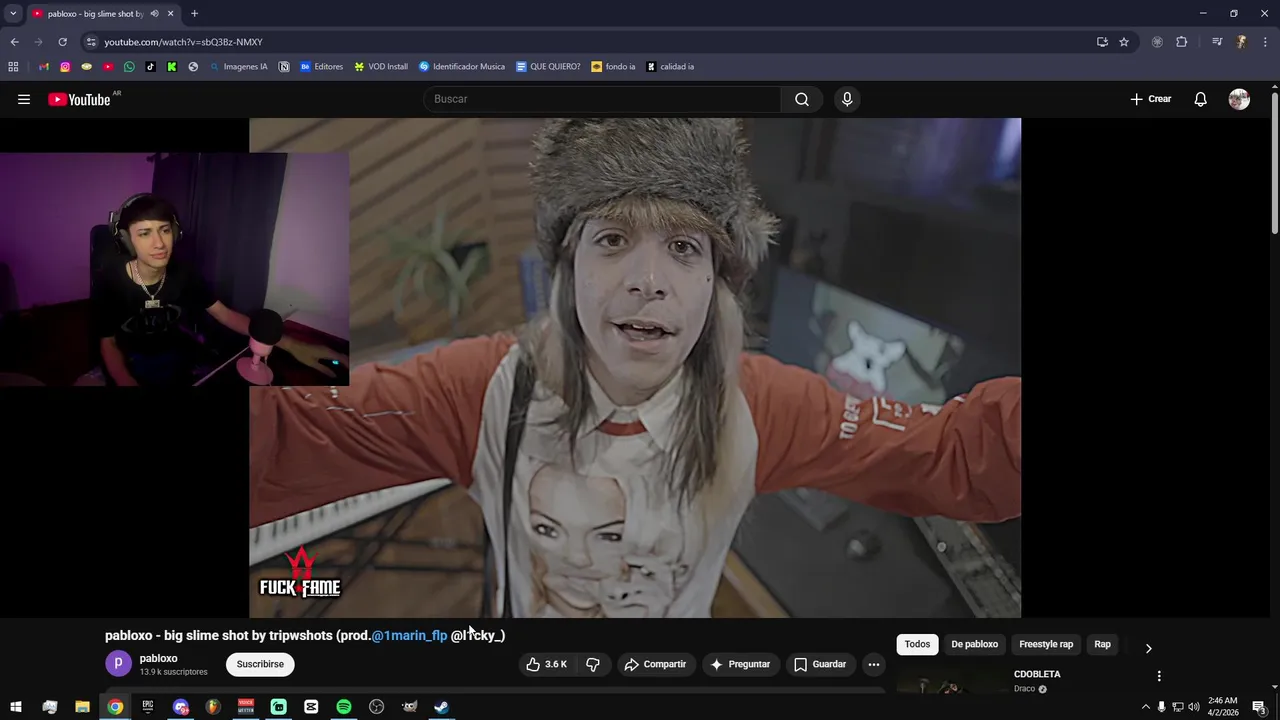Open Windows Start menu
The image size is (1280, 720).
pyautogui.click(x=16, y=707)
